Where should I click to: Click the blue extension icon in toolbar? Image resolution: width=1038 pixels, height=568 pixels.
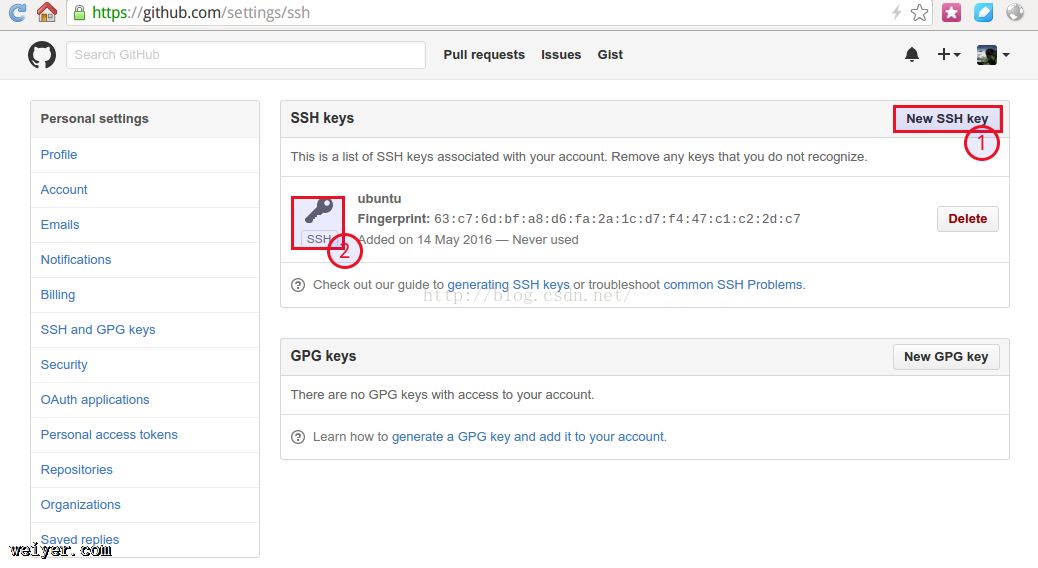click(983, 13)
